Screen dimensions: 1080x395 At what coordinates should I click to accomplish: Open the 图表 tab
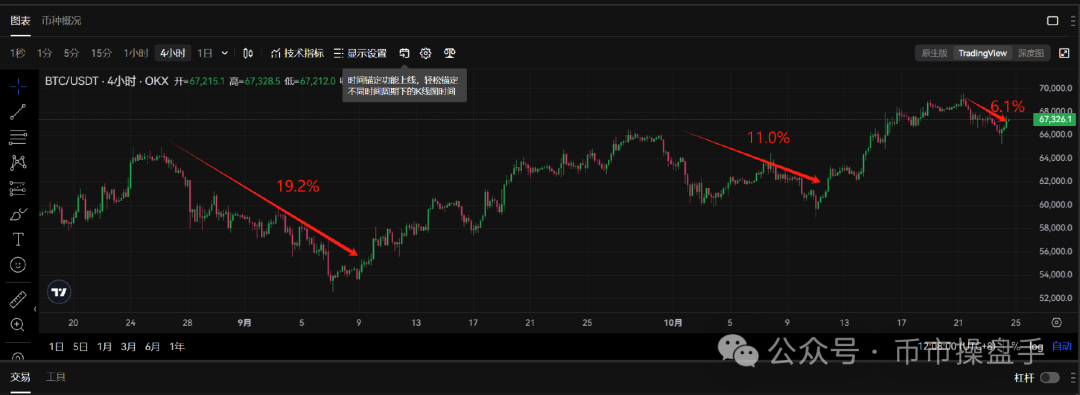pyautogui.click(x=20, y=21)
